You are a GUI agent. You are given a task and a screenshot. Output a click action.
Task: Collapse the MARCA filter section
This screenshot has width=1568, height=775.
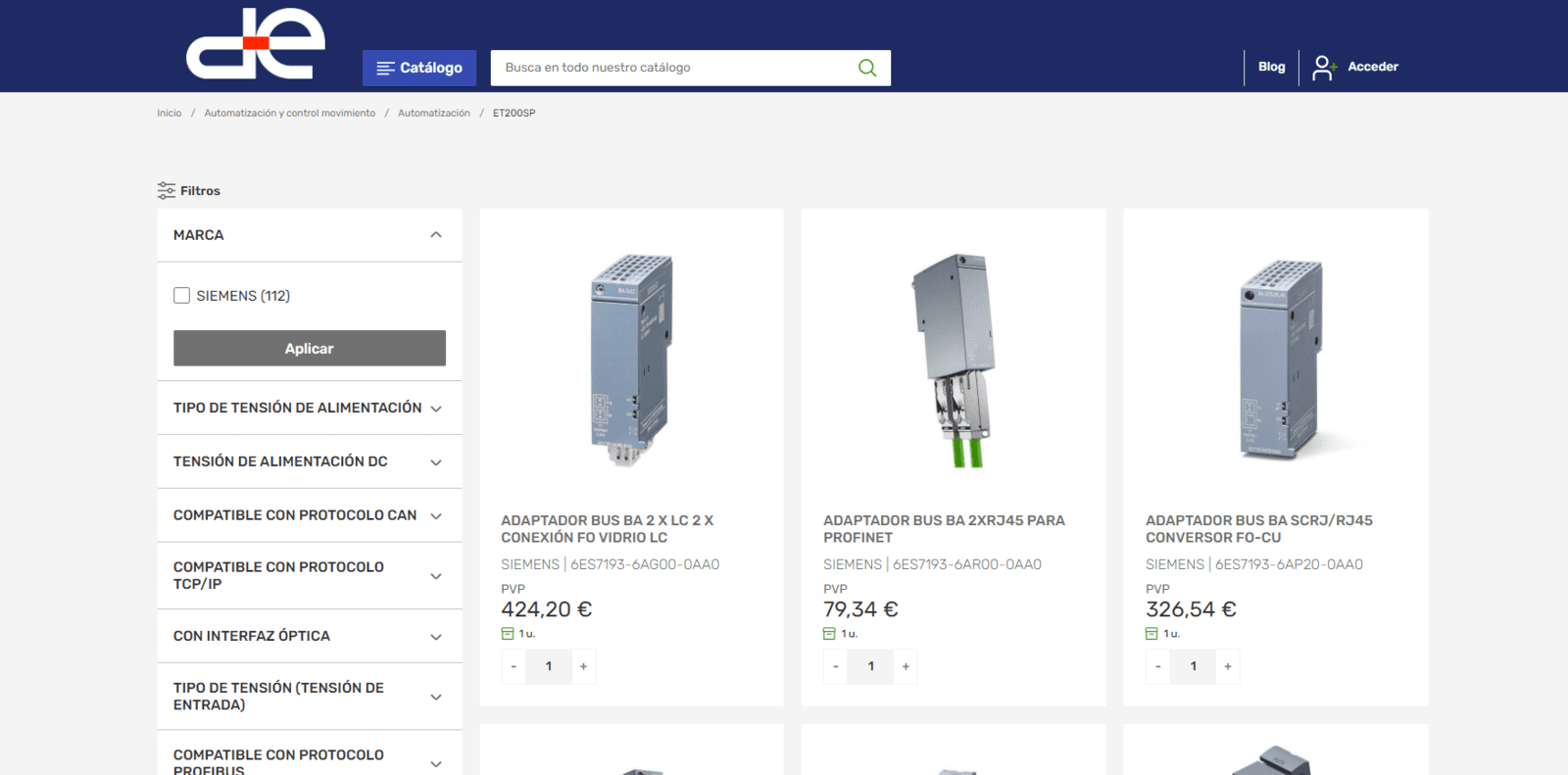(436, 235)
